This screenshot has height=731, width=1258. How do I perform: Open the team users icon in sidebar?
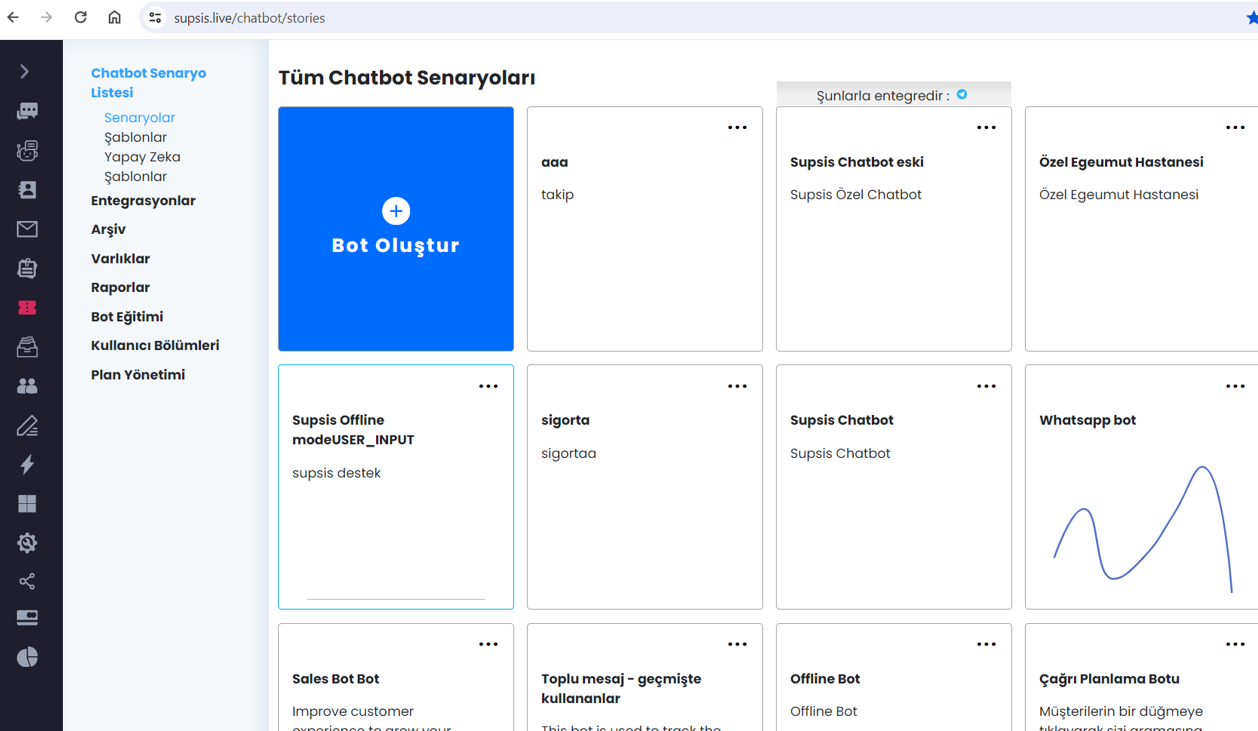pos(27,386)
